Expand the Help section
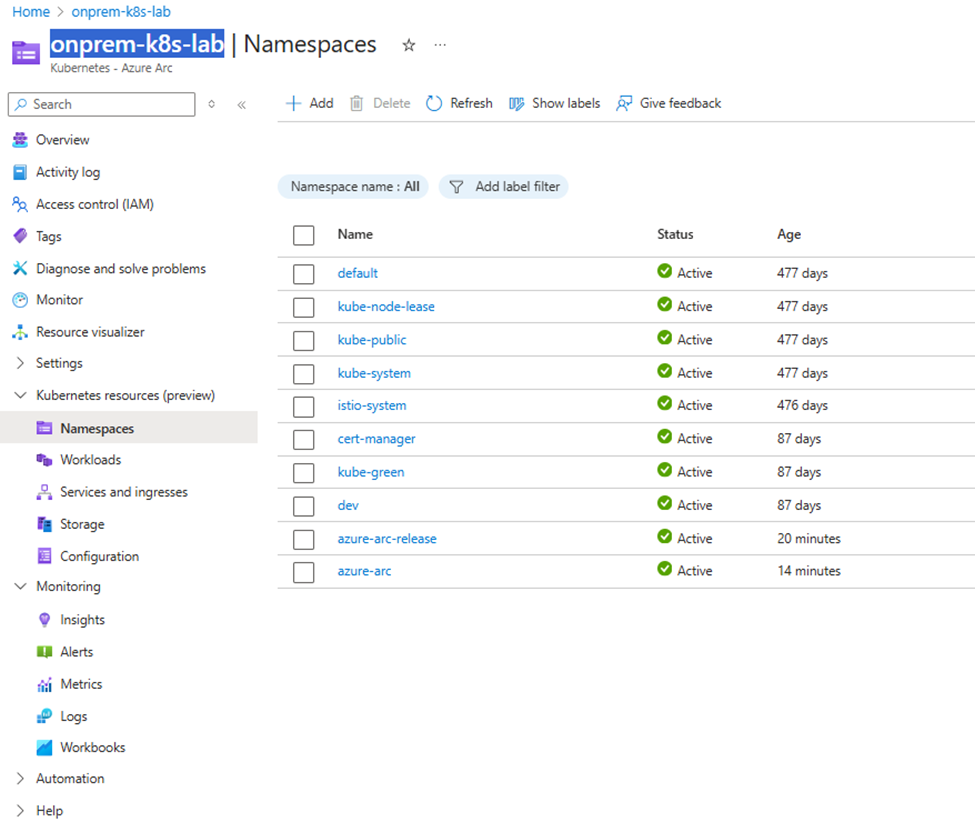The image size is (975, 822). click(20, 811)
